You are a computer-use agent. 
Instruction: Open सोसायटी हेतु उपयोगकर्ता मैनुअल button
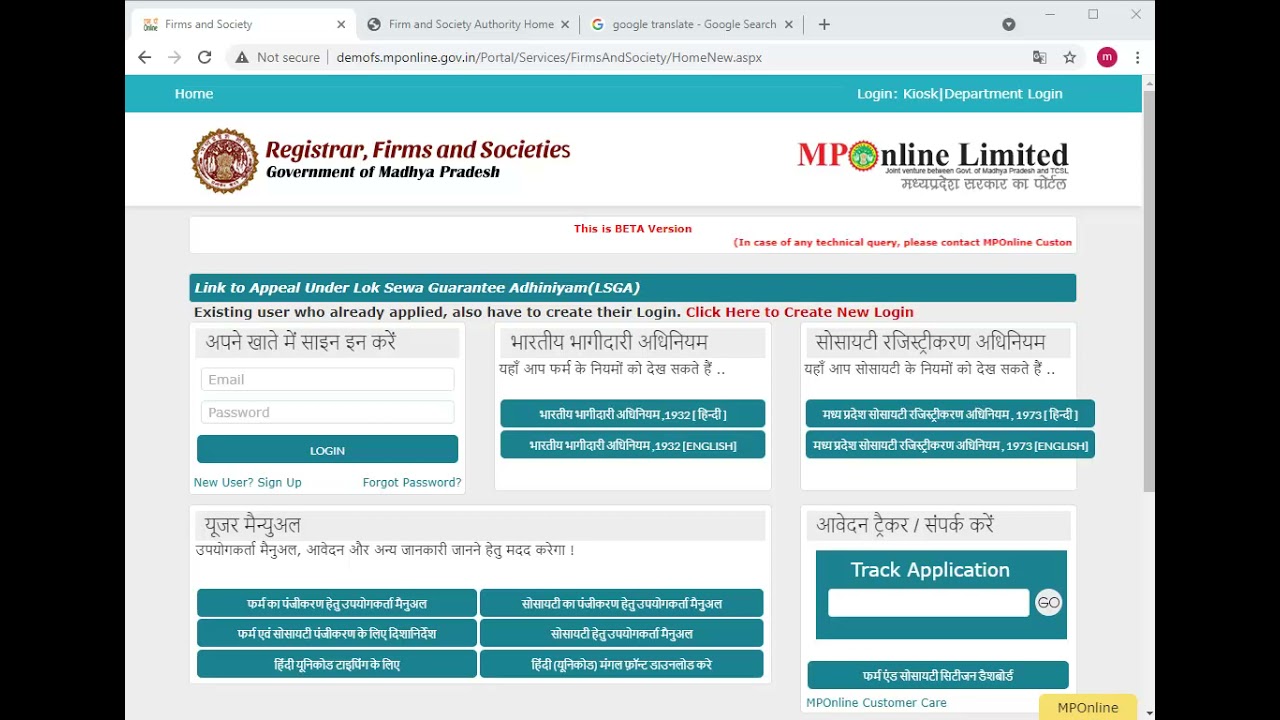tap(621, 634)
